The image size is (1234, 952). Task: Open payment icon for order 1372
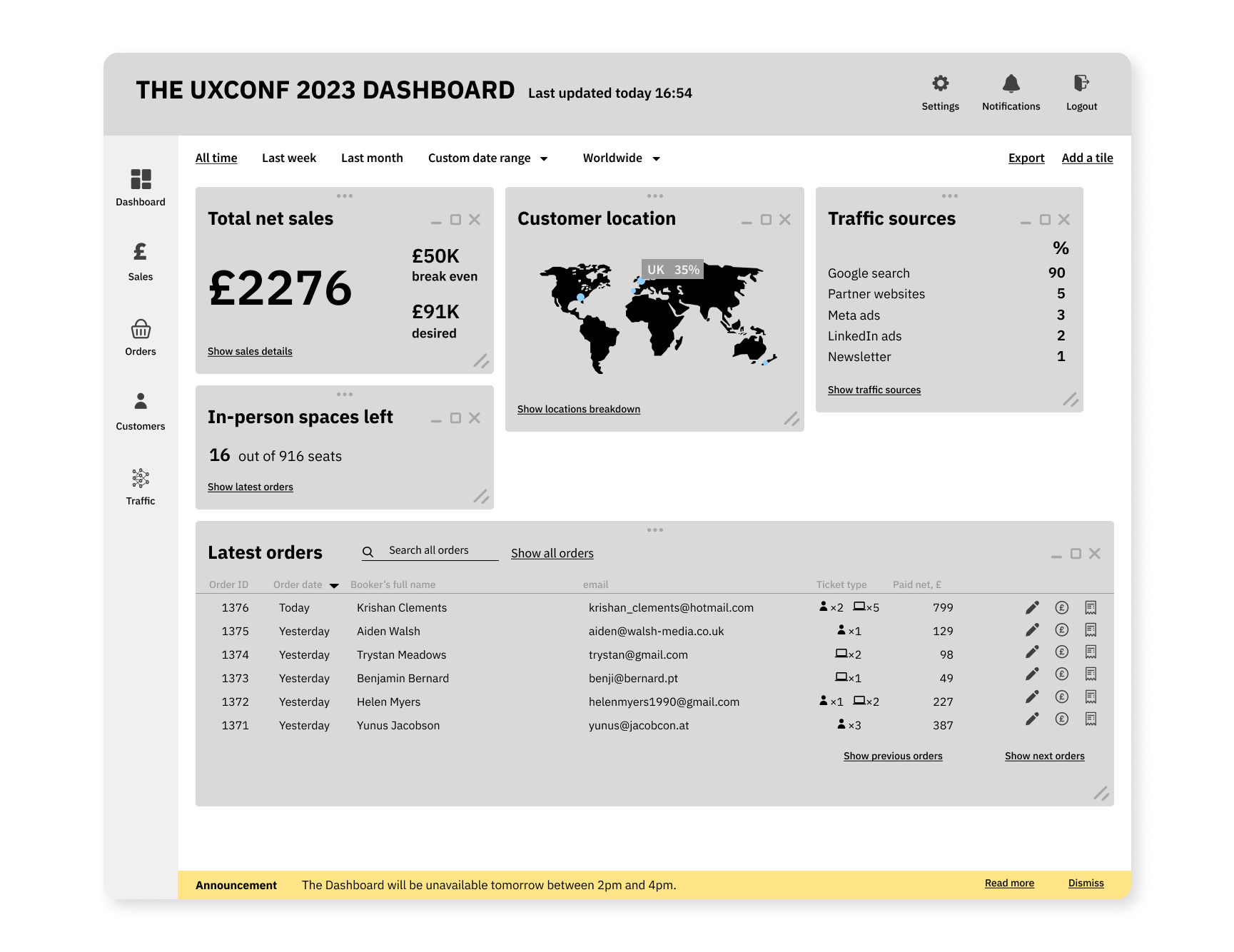pos(1062,697)
